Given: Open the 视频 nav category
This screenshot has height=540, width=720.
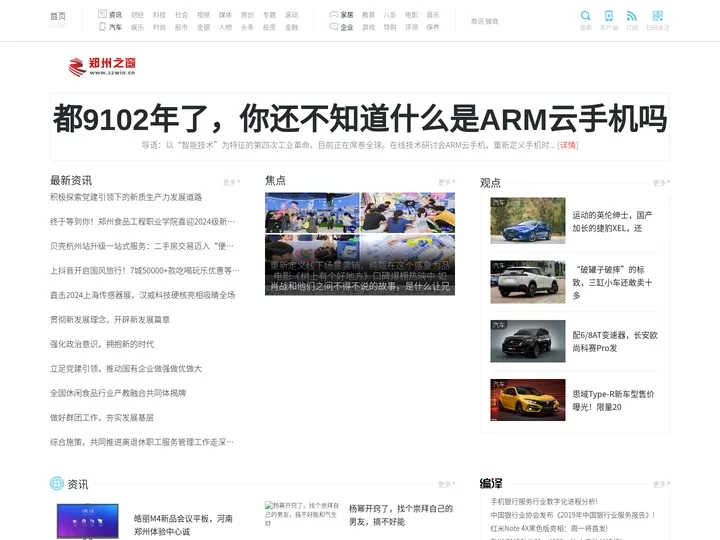Looking at the screenshot, I should [203, 15].
